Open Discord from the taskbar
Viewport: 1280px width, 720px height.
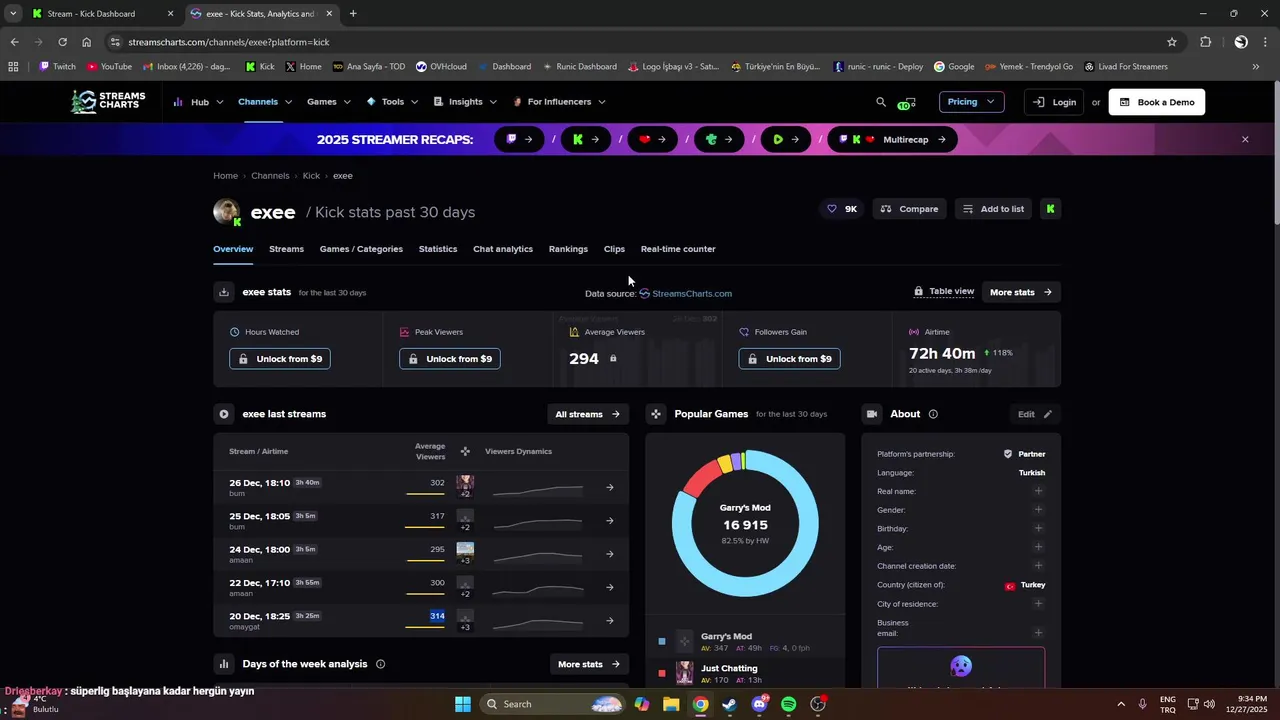759,704
